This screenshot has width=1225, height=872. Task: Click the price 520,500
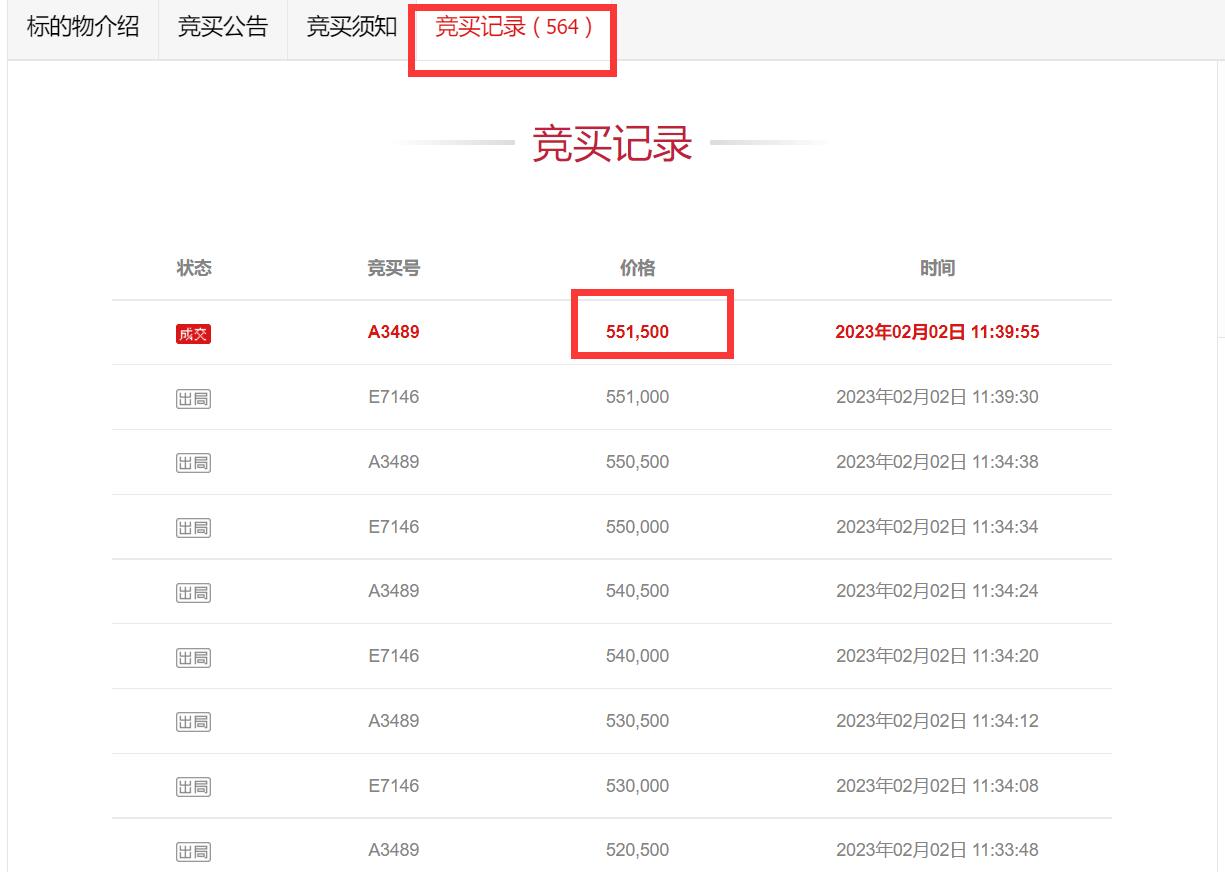[x=638, y=850]
